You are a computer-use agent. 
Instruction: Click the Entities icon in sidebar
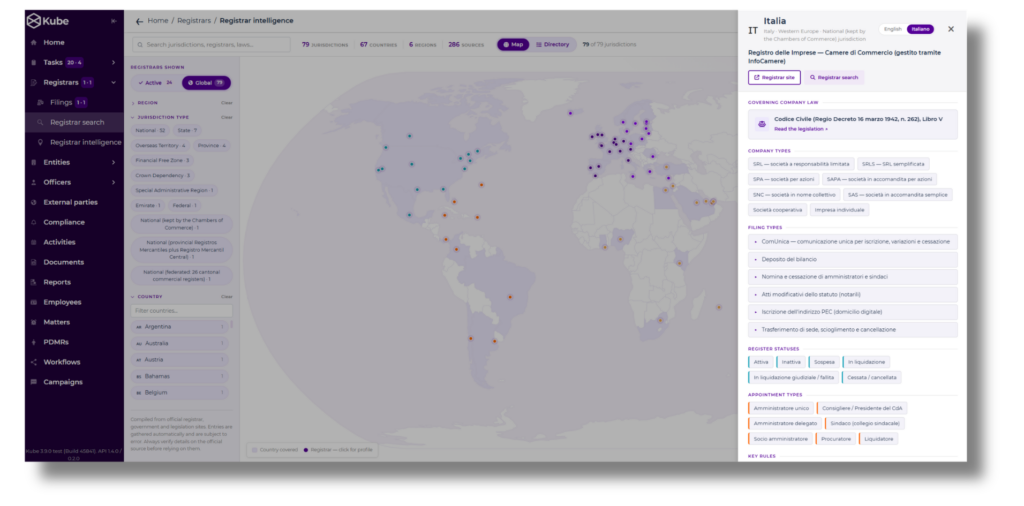pyautogui.click(x=34, y=163)
